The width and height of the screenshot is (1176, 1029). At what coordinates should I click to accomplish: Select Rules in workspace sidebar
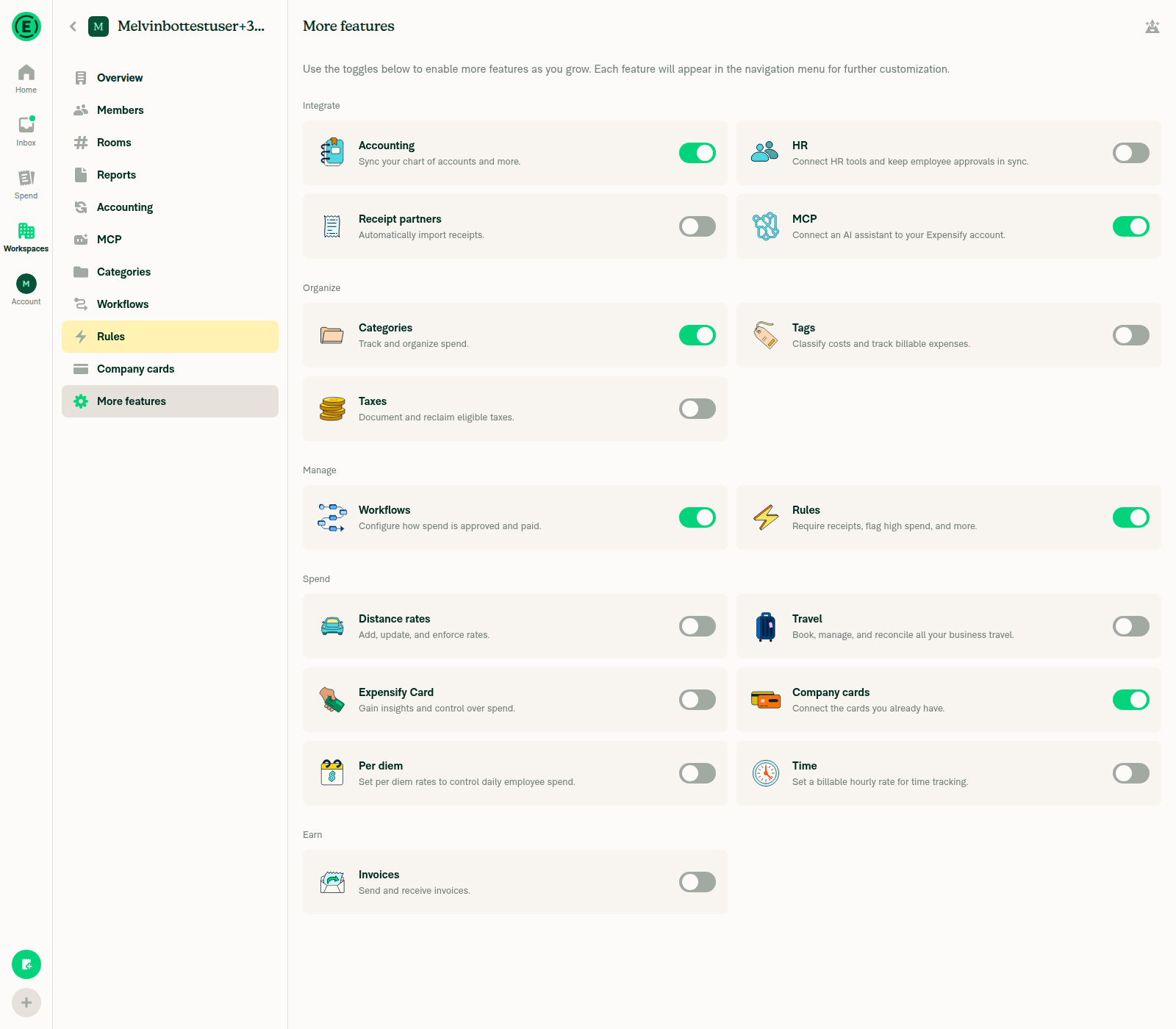point(170,337)
